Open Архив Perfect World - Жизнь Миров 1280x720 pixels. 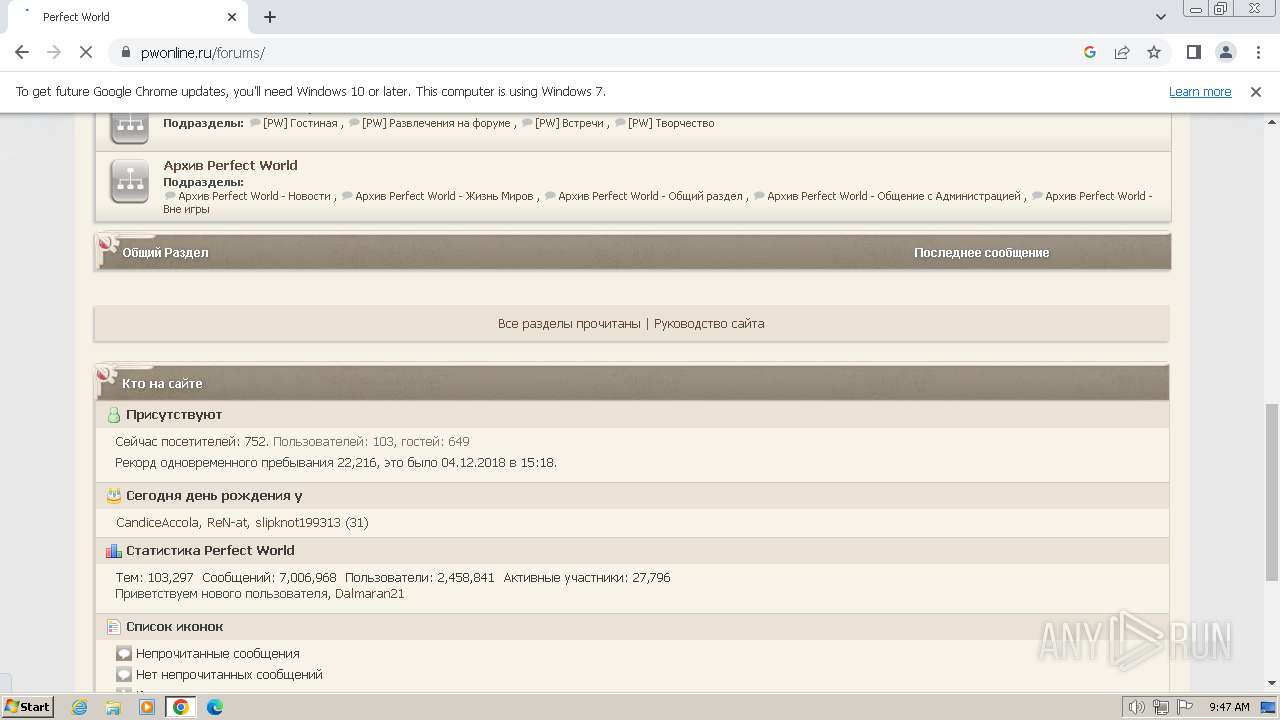tap(444, 196)
